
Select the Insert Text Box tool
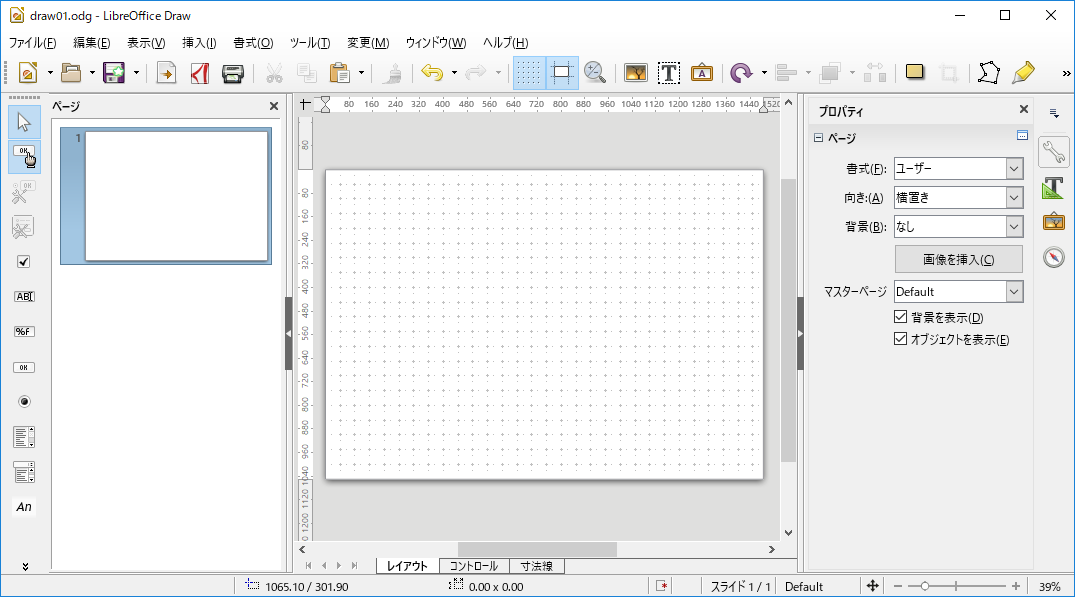[x=669, y=73]
